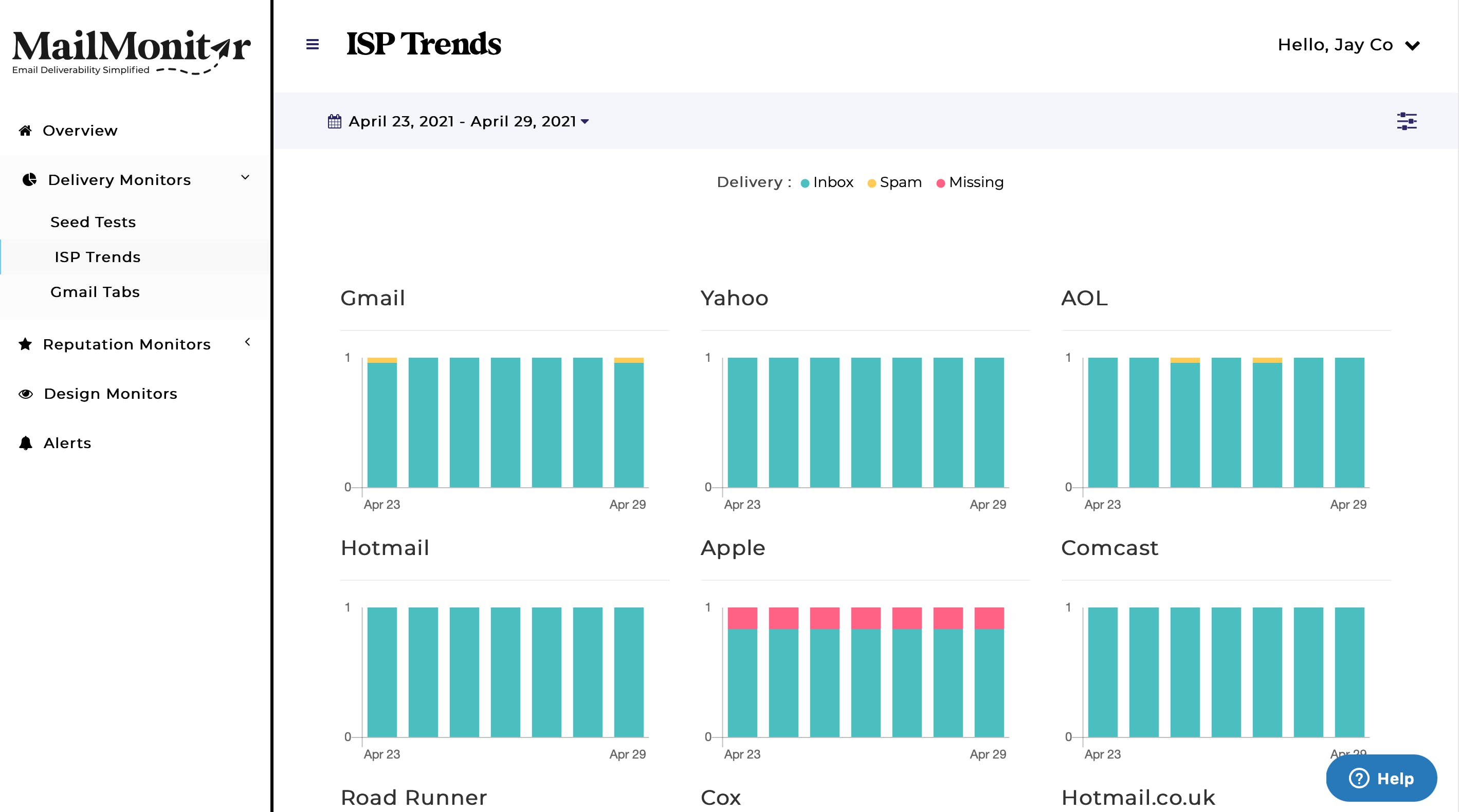1459x812 pixels.
Task: Click the Apr 23 missing segment in Apple chart
Action: tap(742, 618)
